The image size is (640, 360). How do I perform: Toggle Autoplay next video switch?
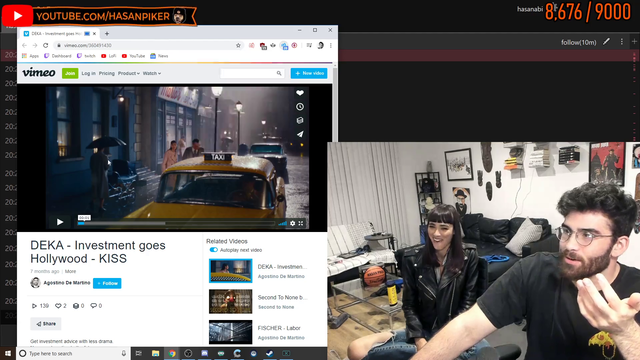click(213, 250)
